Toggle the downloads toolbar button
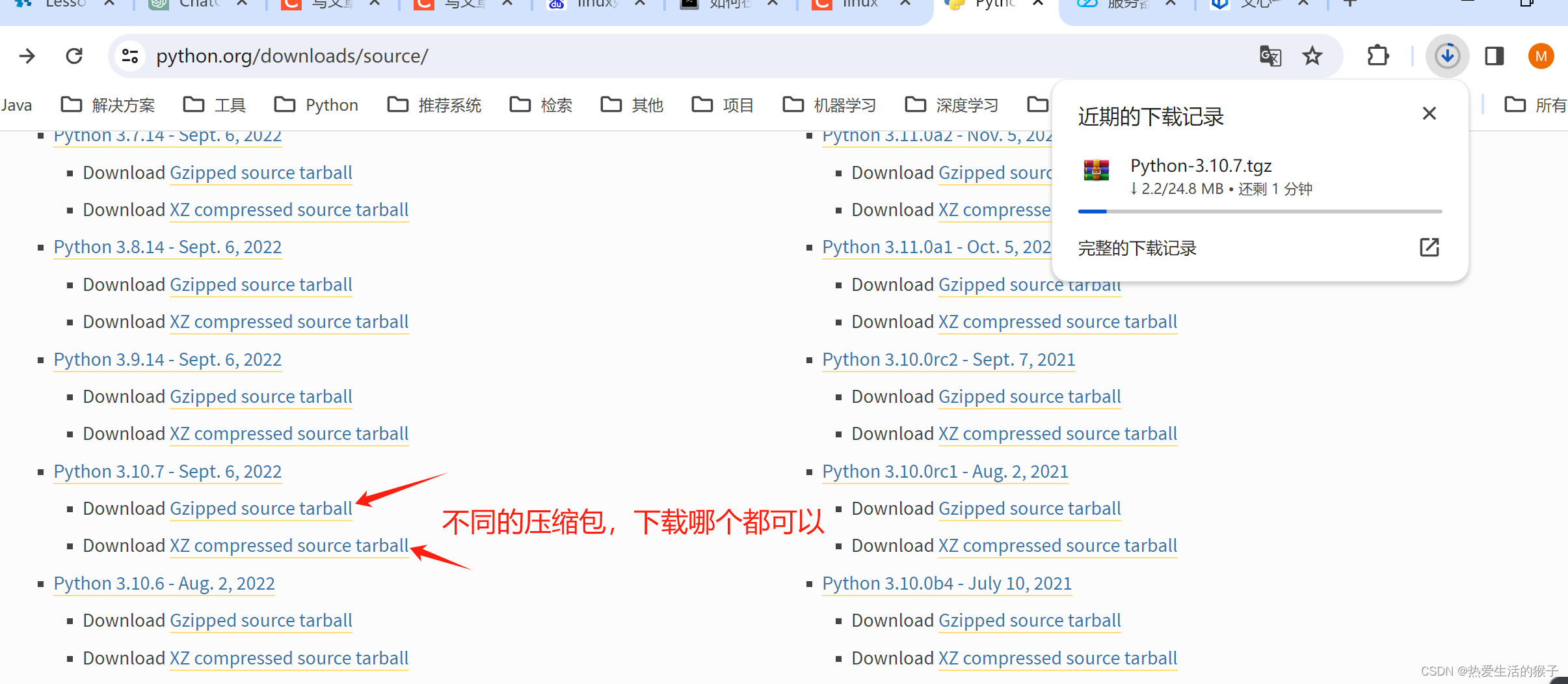This screenshot has width=1568, height=684. pyautogui.click(x=1447, y=56)
